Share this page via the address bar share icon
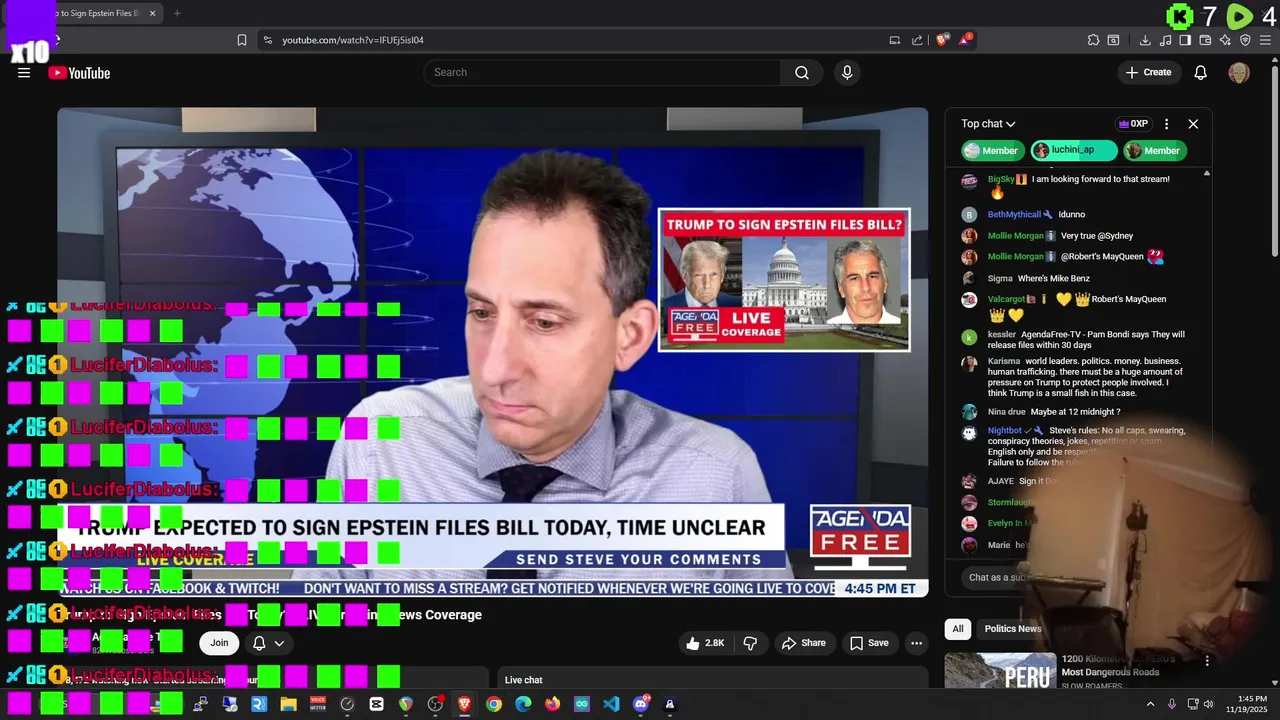This screenshot has width=1280, height=720. point(917,40)
